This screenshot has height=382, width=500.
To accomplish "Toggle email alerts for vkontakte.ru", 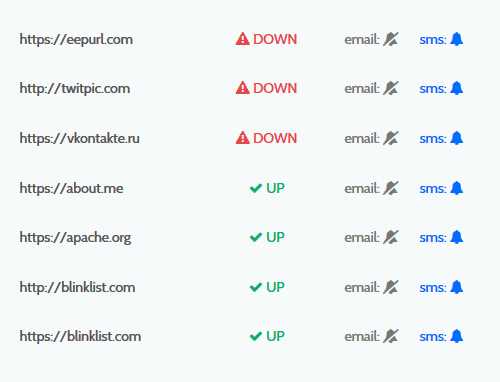I will point(390,138).
